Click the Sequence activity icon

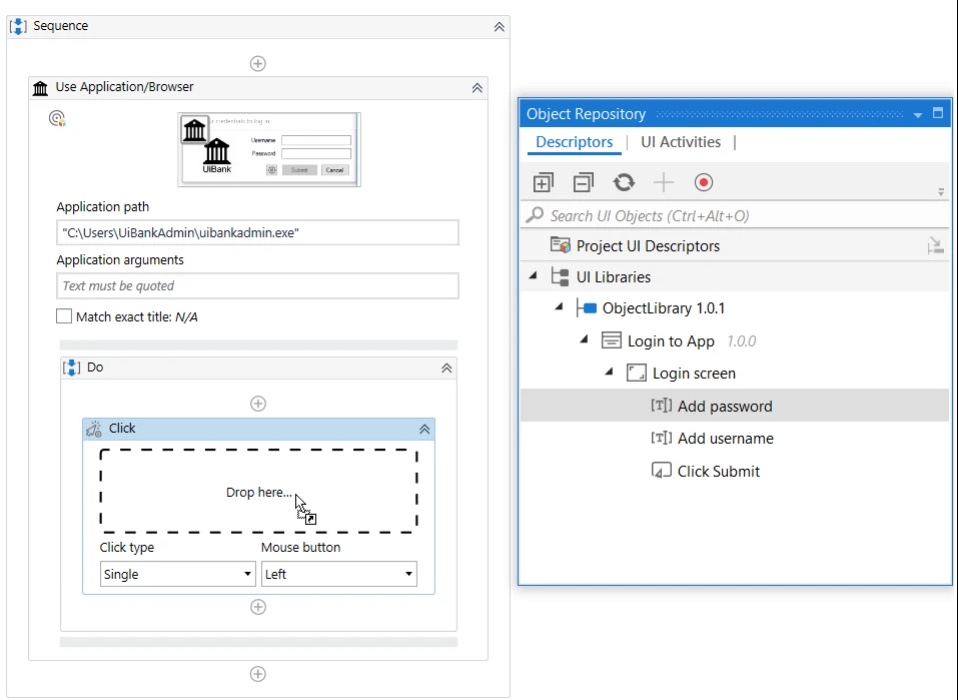coord(18,26)
